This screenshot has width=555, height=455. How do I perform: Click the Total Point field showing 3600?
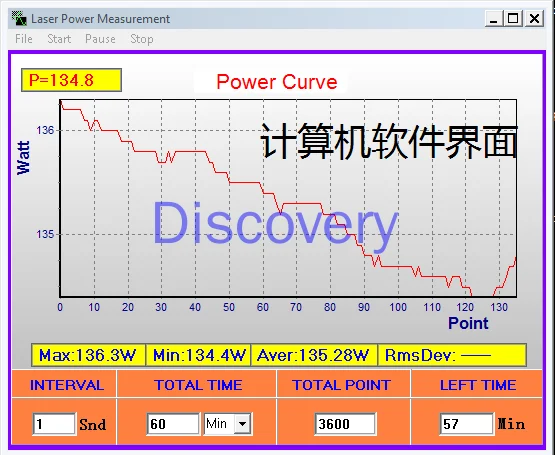coord(345,424)
